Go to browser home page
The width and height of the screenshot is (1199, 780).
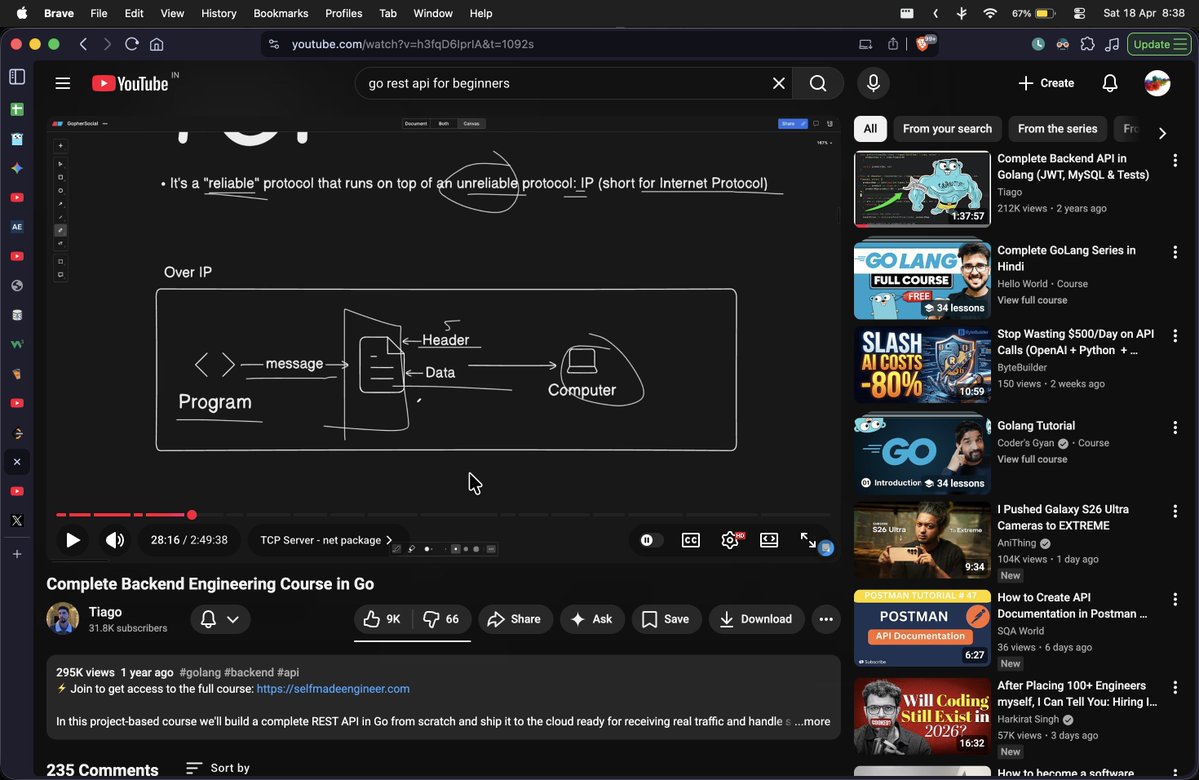pos(157,44)
